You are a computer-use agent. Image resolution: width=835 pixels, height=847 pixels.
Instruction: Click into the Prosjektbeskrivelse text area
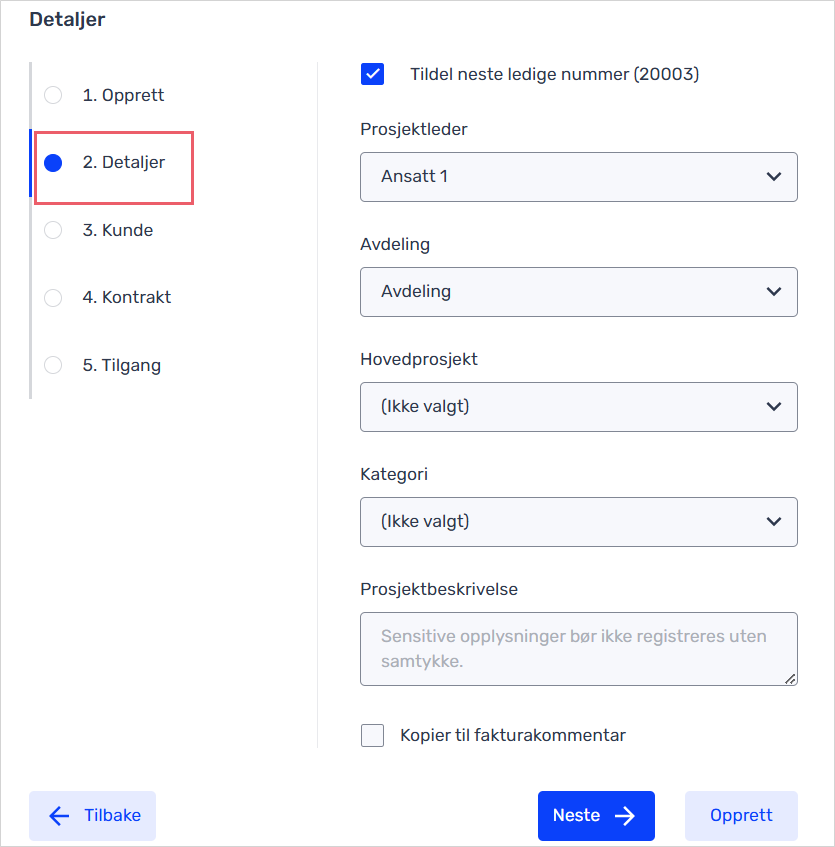(579, 649)
